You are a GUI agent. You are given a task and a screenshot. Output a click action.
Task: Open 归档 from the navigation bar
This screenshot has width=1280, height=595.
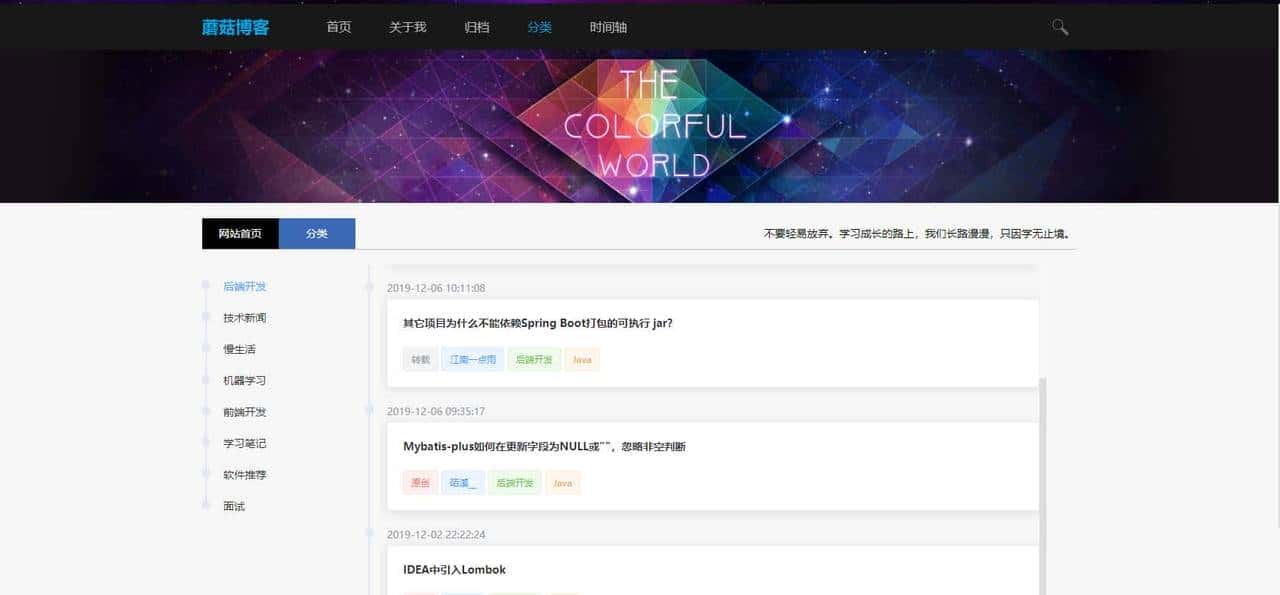[x=476, y=28]
